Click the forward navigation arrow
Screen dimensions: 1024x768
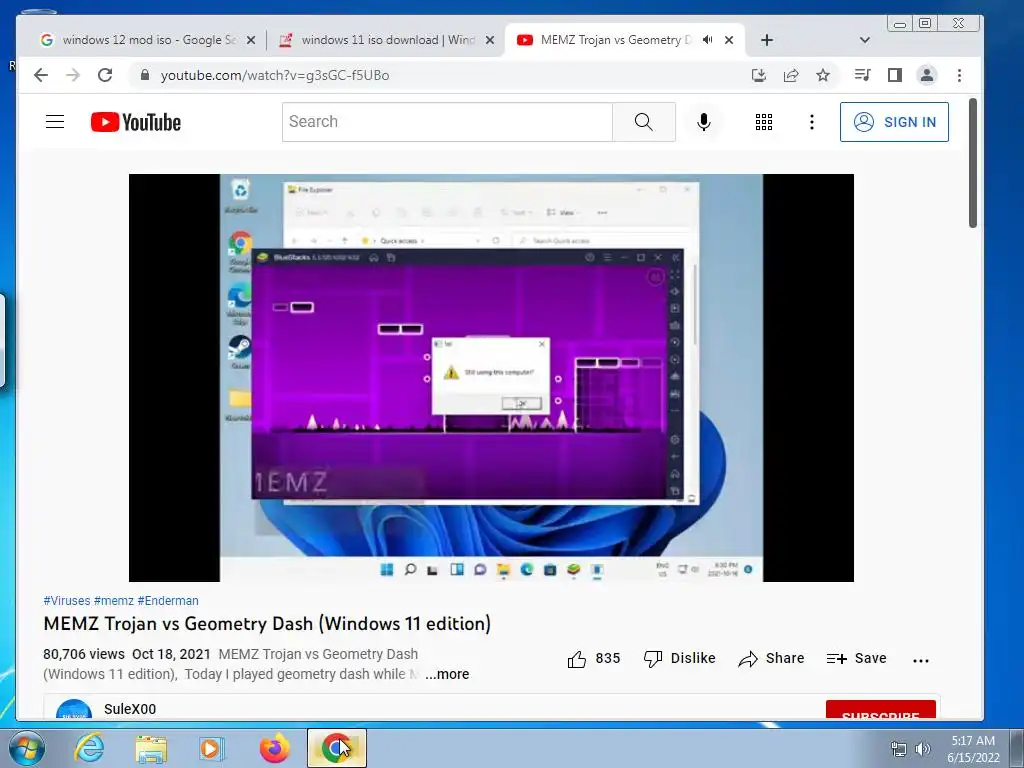click(72, 75)
